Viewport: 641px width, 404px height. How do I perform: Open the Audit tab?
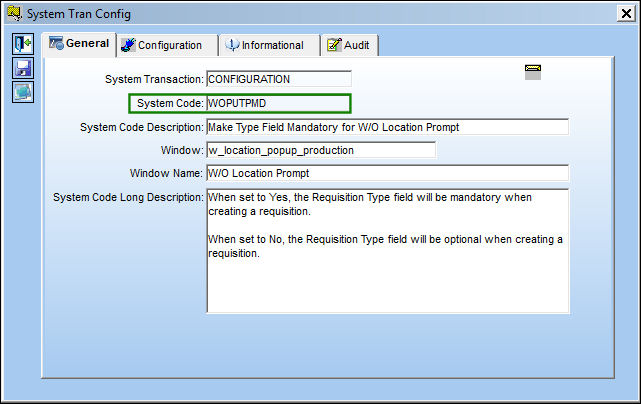[x=350, y=45]
